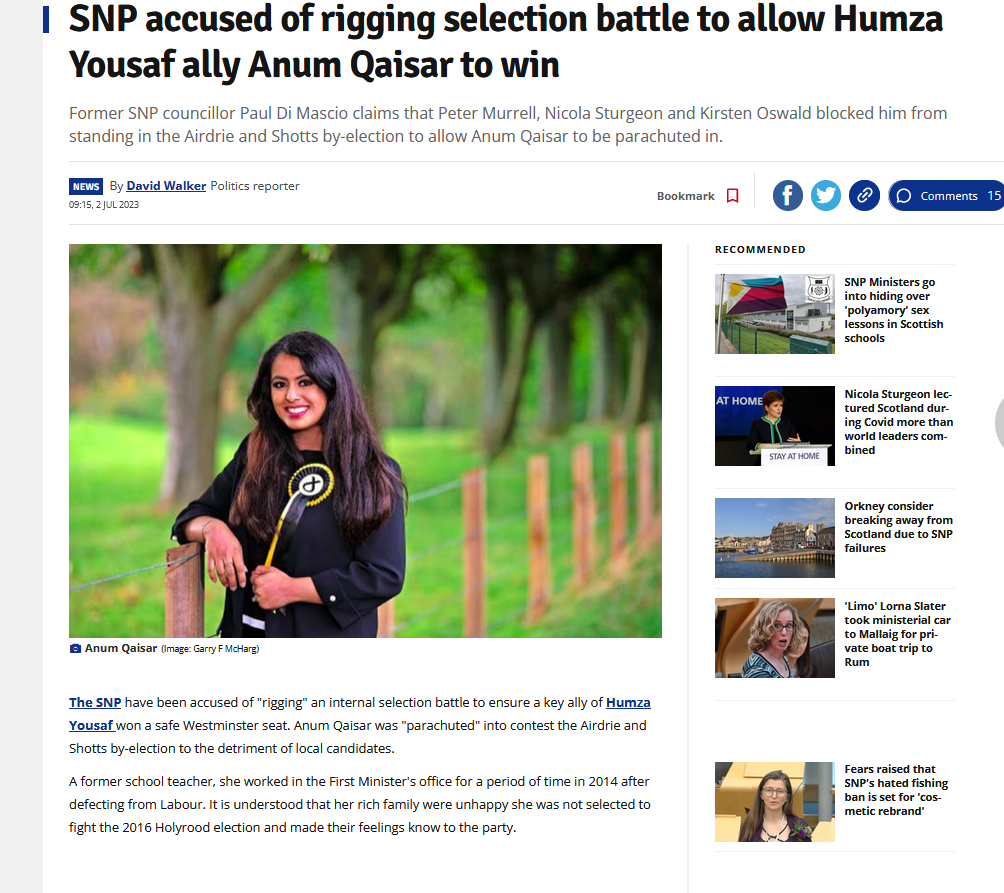Open fishing ban story thumbnail
The image size is (1004, 893).
click(775, 801)
